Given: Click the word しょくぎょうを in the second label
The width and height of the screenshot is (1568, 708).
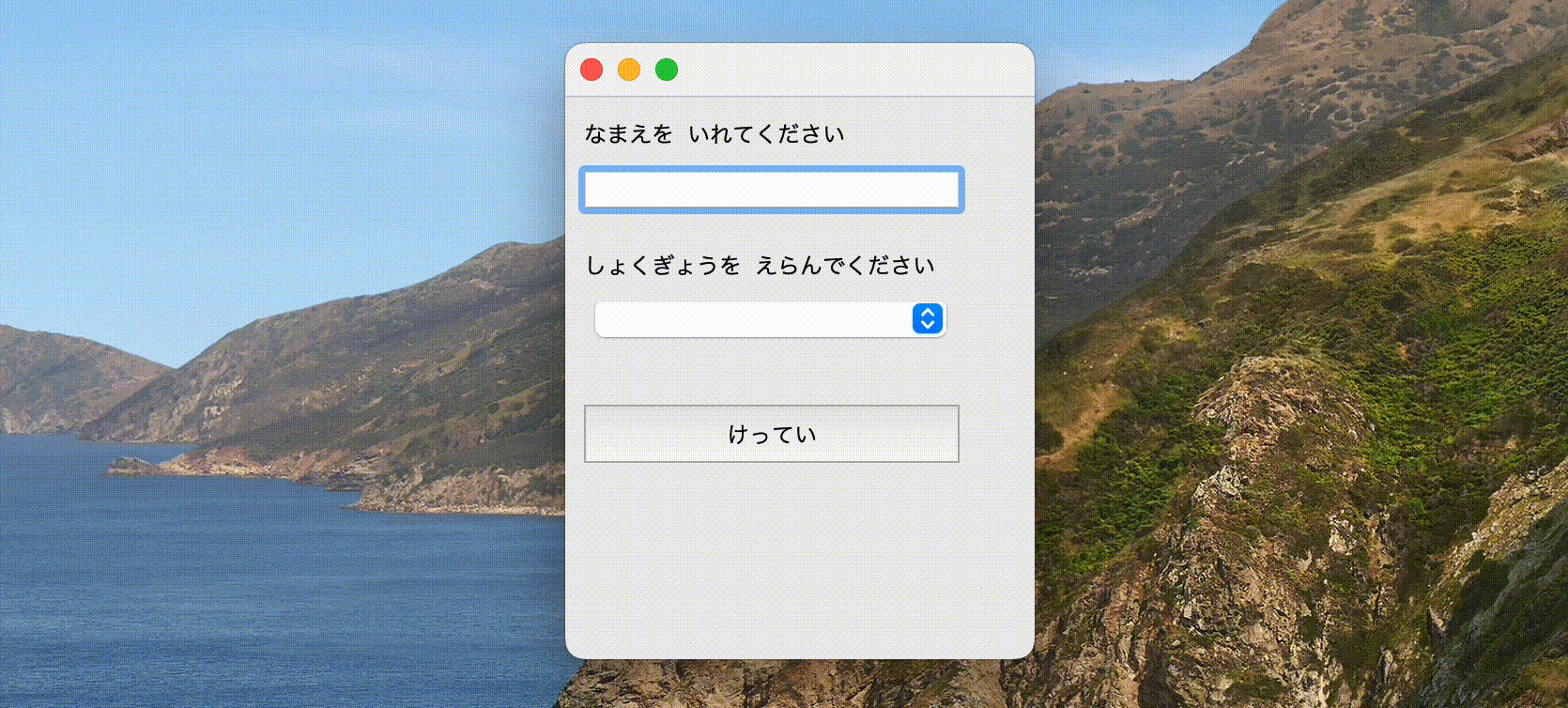Looking at the screenshot, I should 662,266.
